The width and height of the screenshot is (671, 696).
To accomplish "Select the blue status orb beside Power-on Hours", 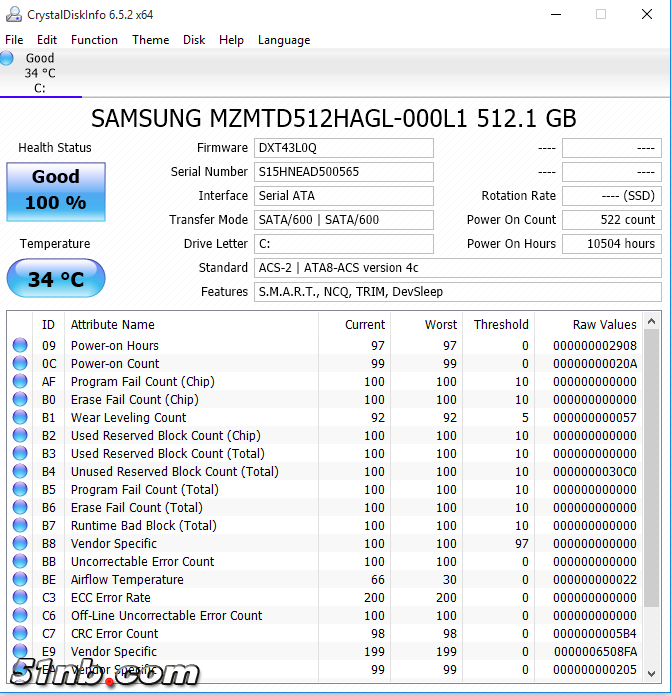I will point(20,346).
